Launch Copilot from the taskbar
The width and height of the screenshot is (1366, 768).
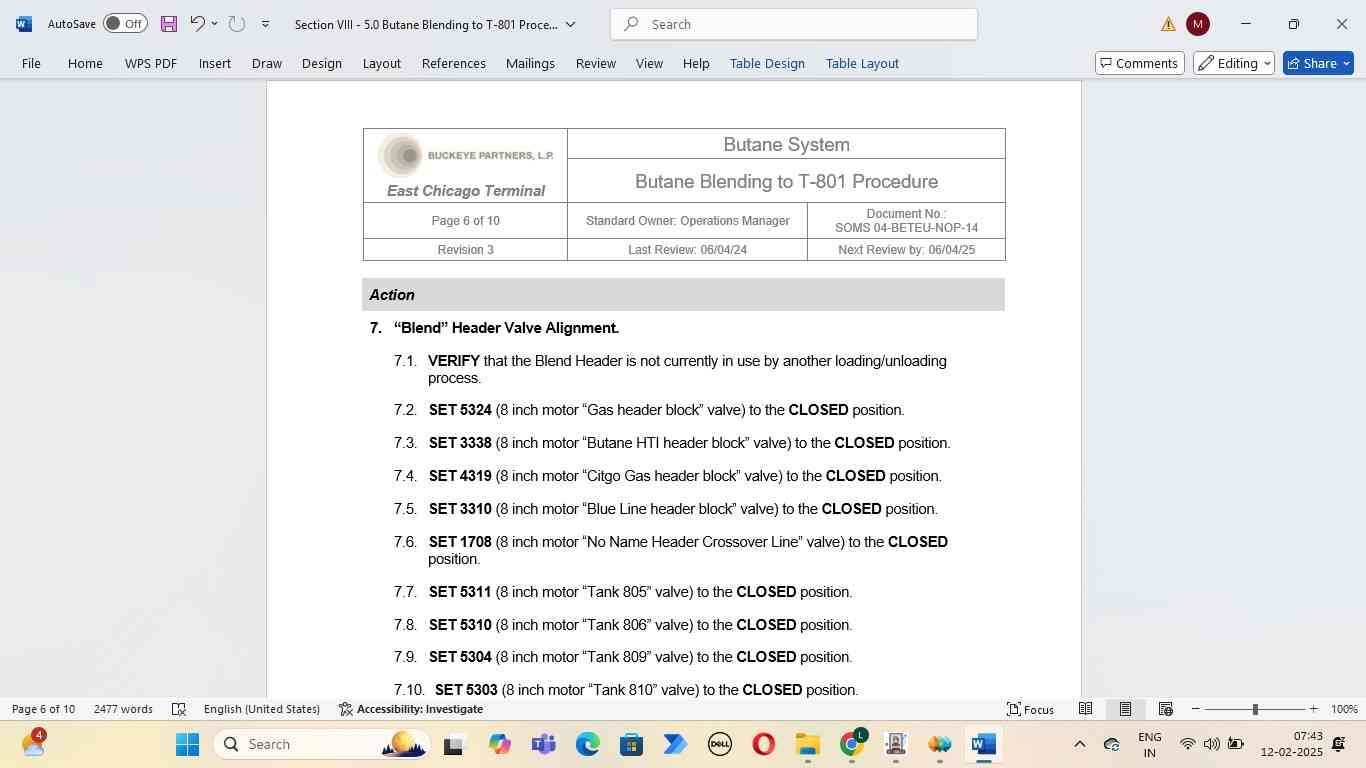(500, 744)
